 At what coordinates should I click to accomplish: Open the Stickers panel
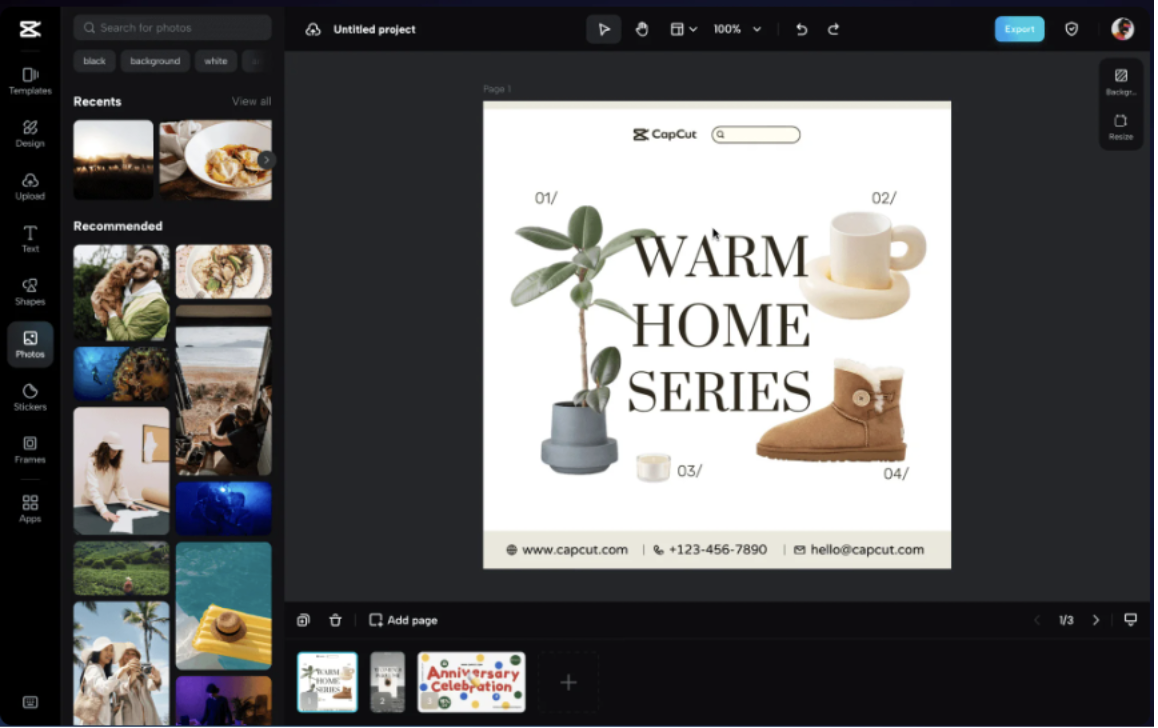point(30,397)
